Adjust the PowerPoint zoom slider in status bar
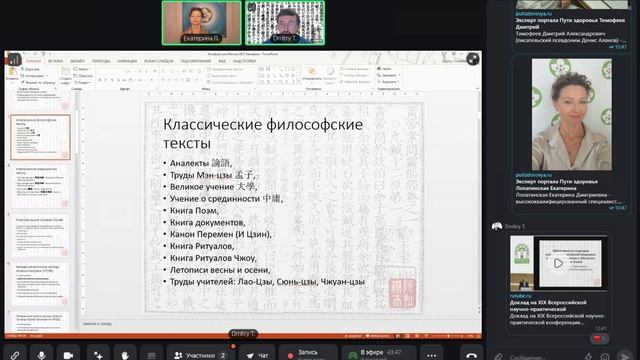This screenshot has height=360, width=640. point(449,336)
